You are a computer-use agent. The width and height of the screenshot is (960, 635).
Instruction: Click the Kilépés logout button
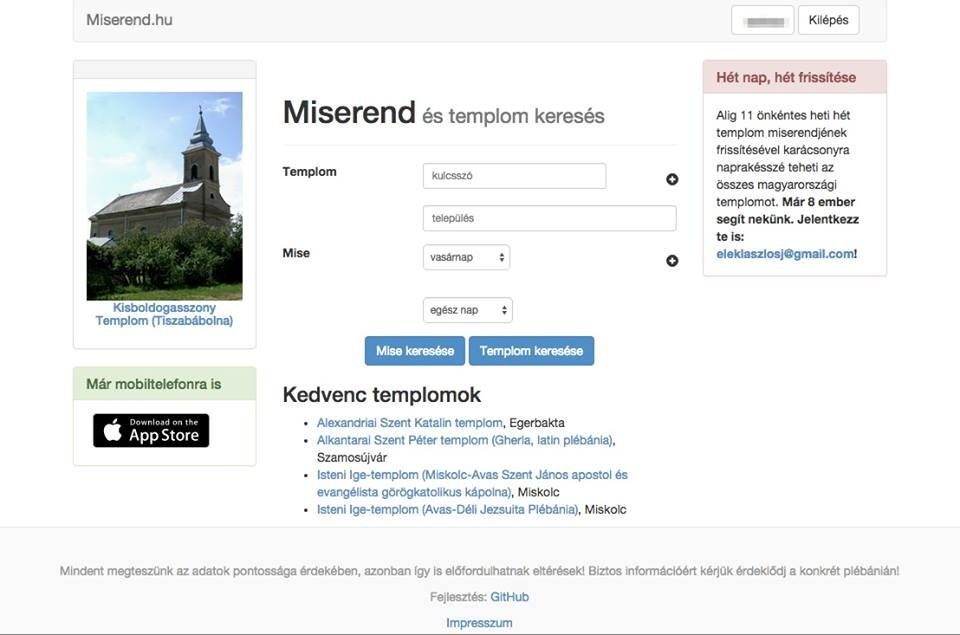click(x=827, y=20)
